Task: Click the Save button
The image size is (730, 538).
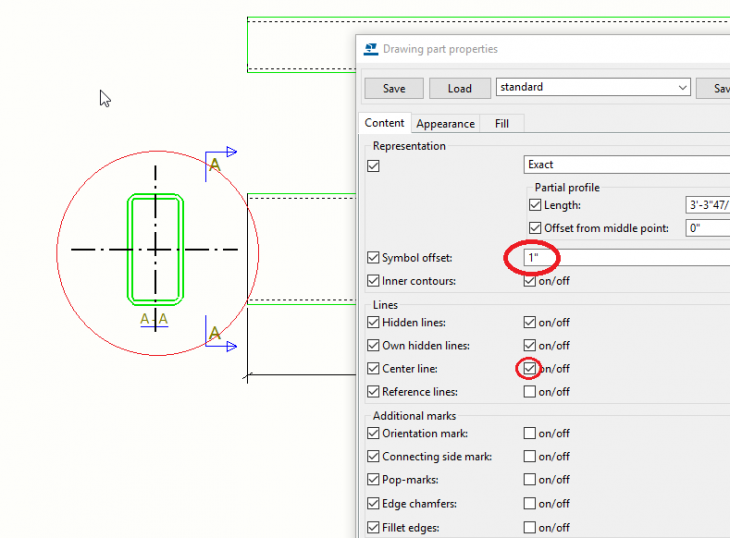Action: (x=394, y=88)
